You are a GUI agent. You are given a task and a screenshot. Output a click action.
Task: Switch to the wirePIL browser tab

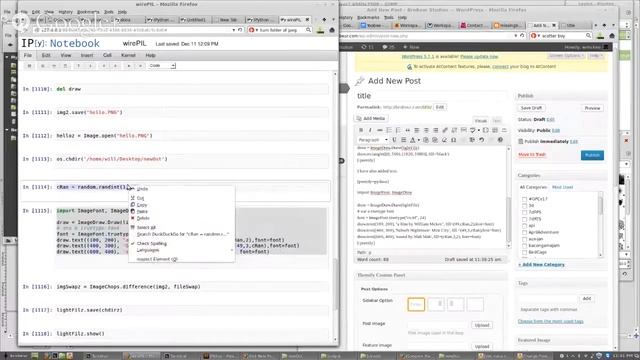pyautogui.click(x=295, y=20)
